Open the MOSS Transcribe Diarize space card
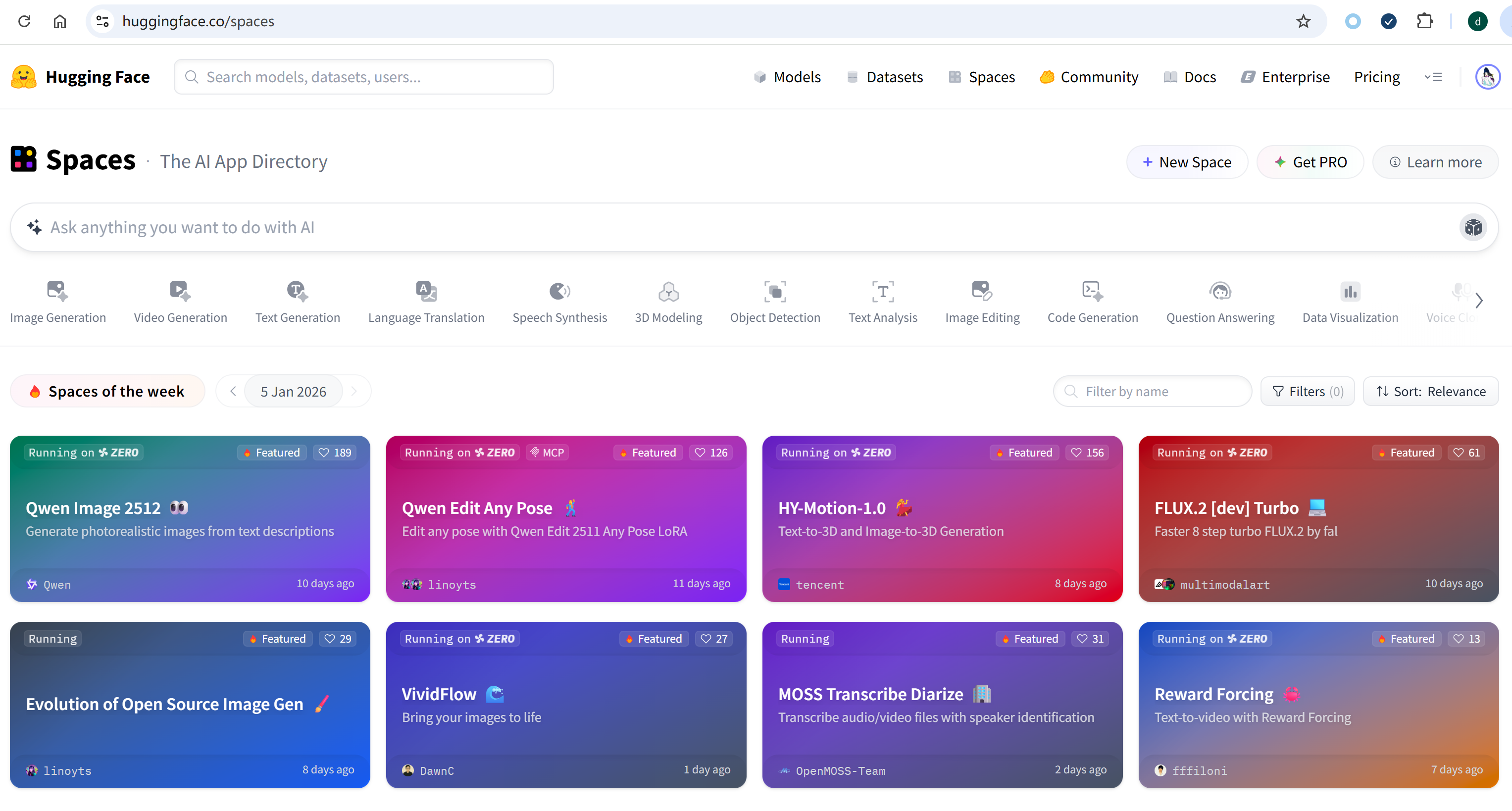Image resolution: width=1512 pixels, height=811 pixels. click(x=942, y=705)
